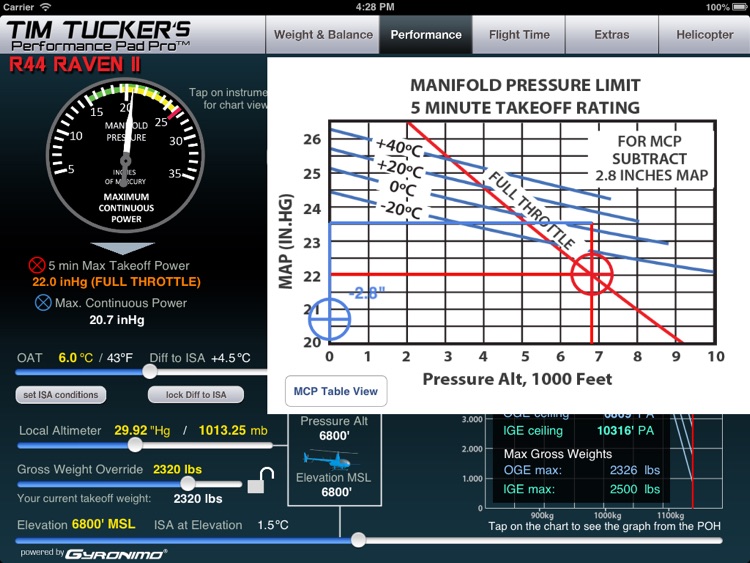Click the OAT slider handle
Image resolution: width=750 pixels, height=563 pixels.
pyautogui.click(x=150, y=371)
